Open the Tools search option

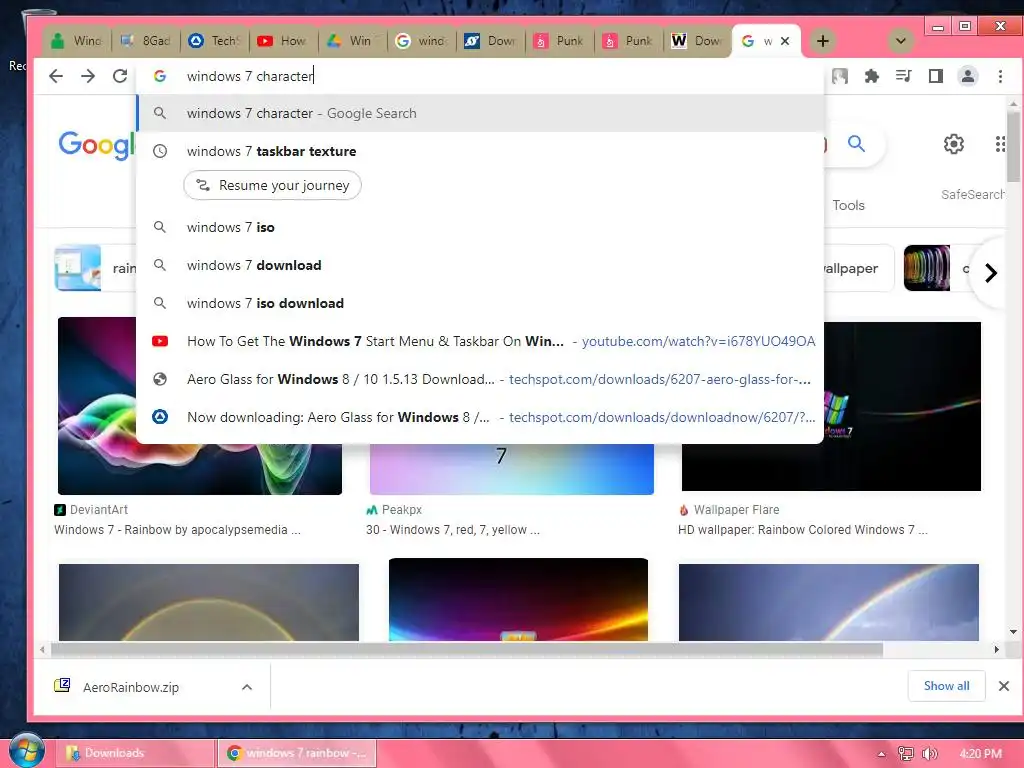[x=848, y=205]
